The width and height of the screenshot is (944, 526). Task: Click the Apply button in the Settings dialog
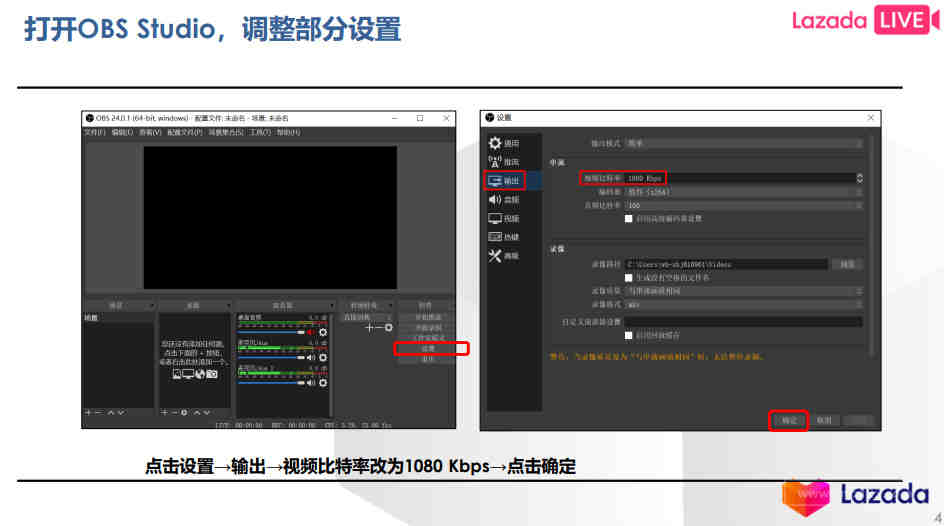click(x=859, y=420)
